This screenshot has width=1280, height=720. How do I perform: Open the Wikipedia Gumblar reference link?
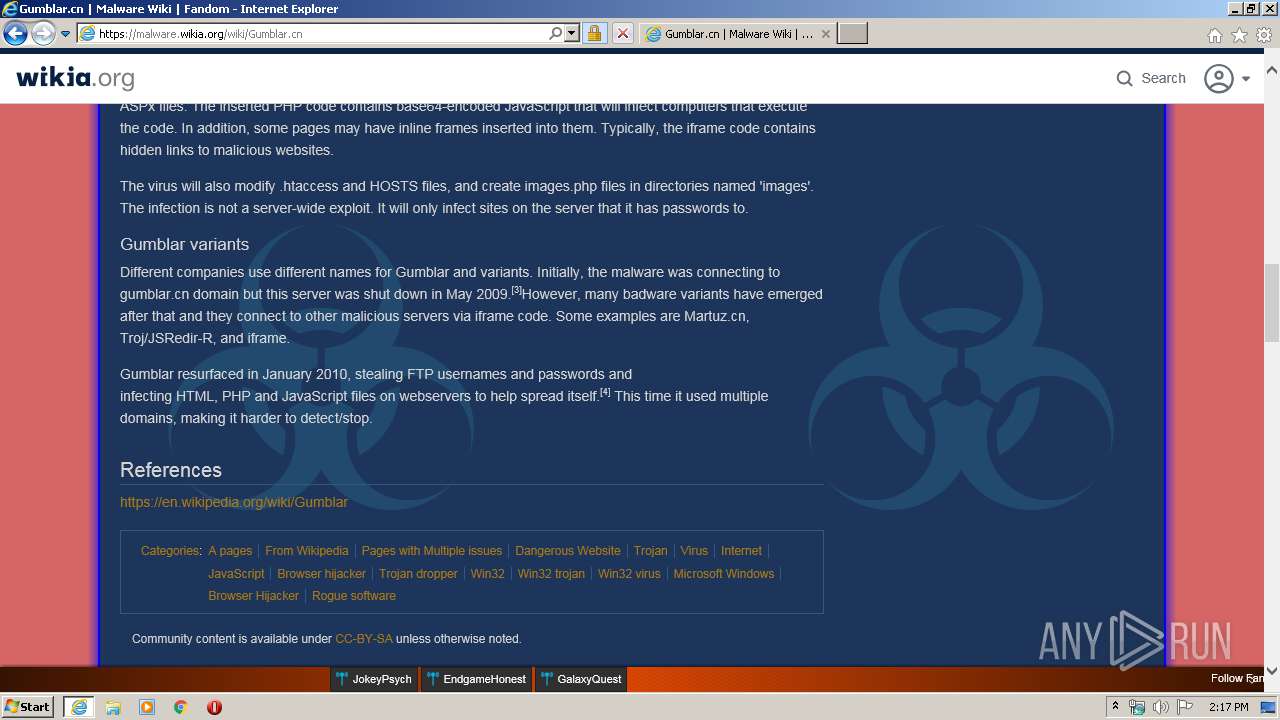click(234, 502)
